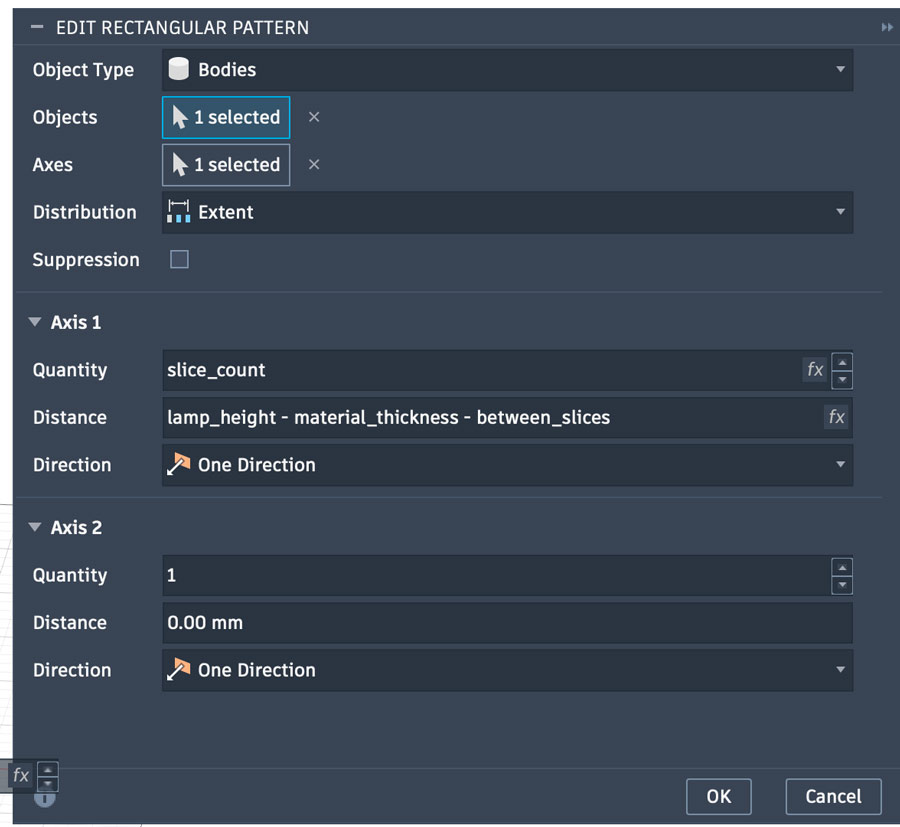
Task: Collapse the Edit Rectangular Pattern dialog header
Action: tap(37, 28)
